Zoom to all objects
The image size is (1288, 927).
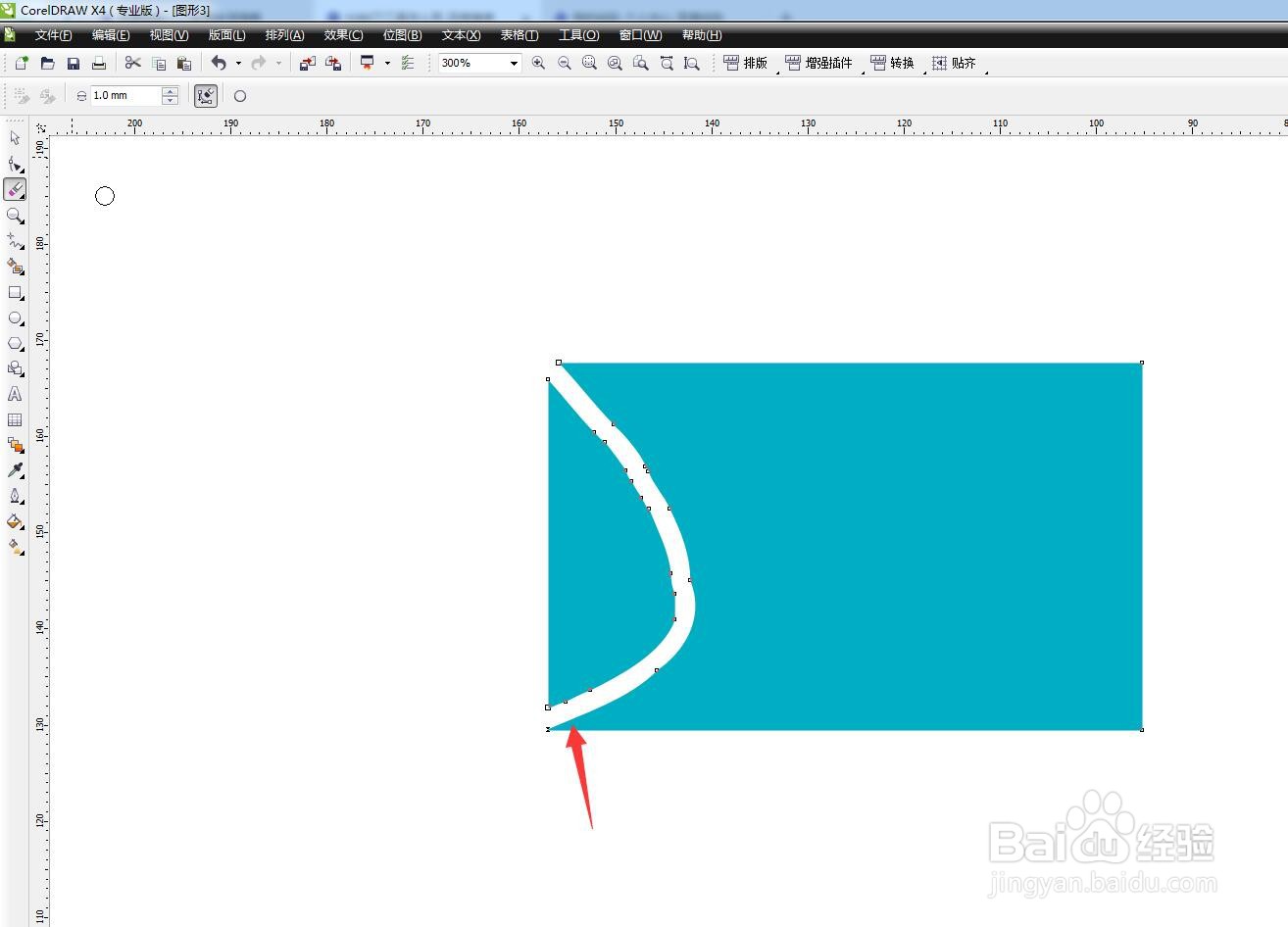[615, 63]
